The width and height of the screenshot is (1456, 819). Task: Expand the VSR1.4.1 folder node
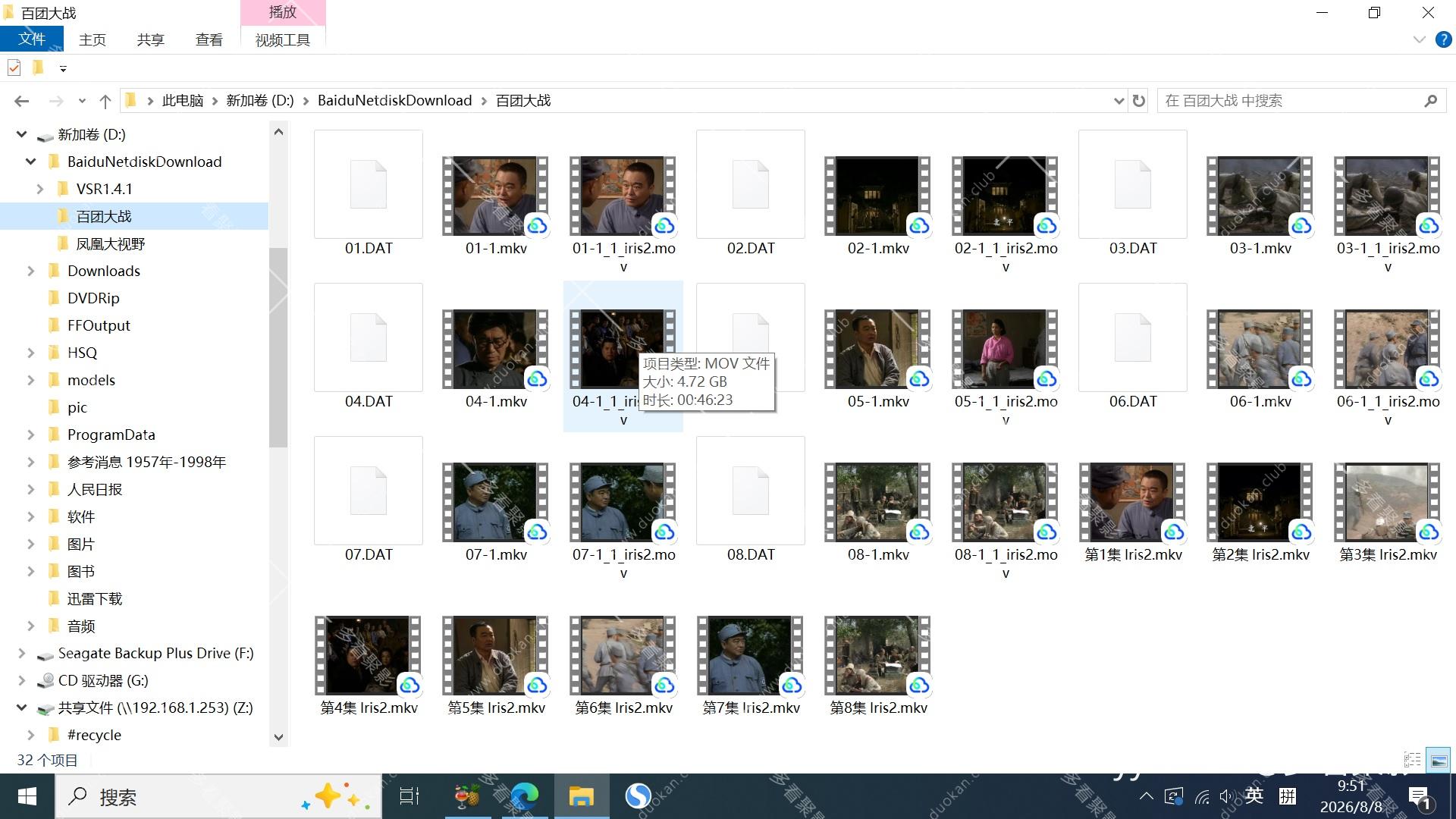(40, 189)
